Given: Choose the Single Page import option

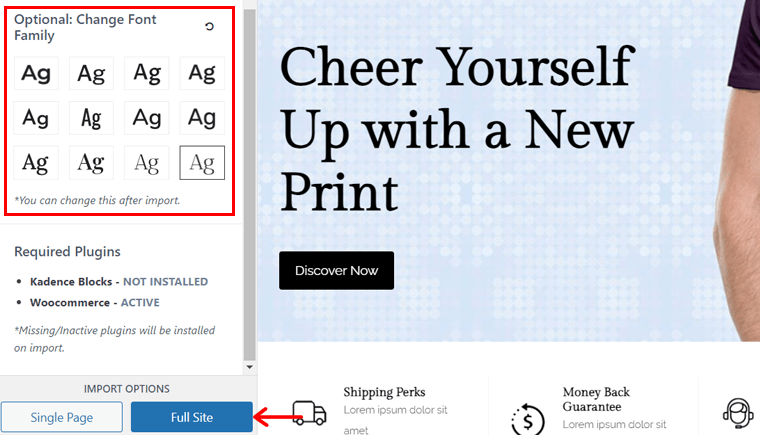Looking at the screenshot, I should tap(62, 417).
